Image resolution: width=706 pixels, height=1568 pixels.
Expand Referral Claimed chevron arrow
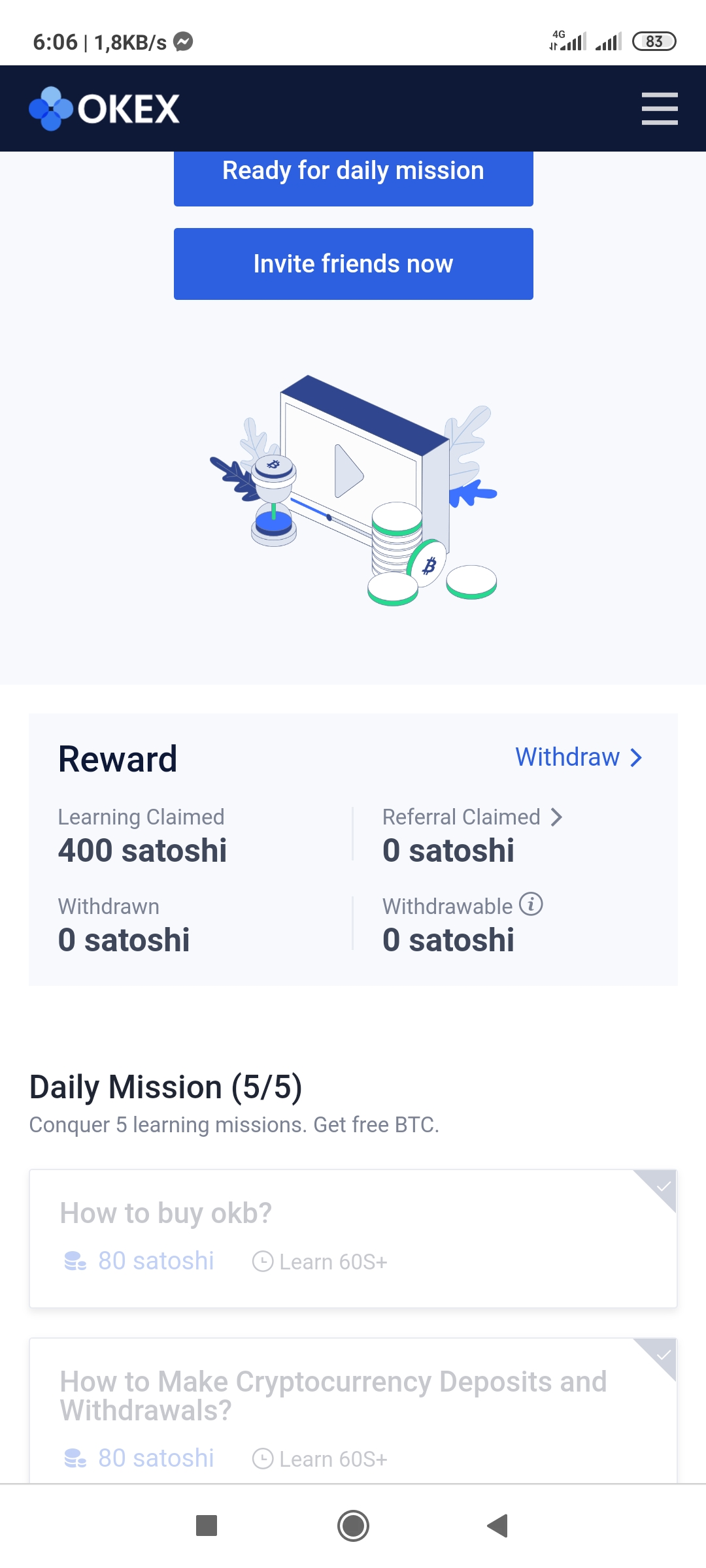coord(556,817)
